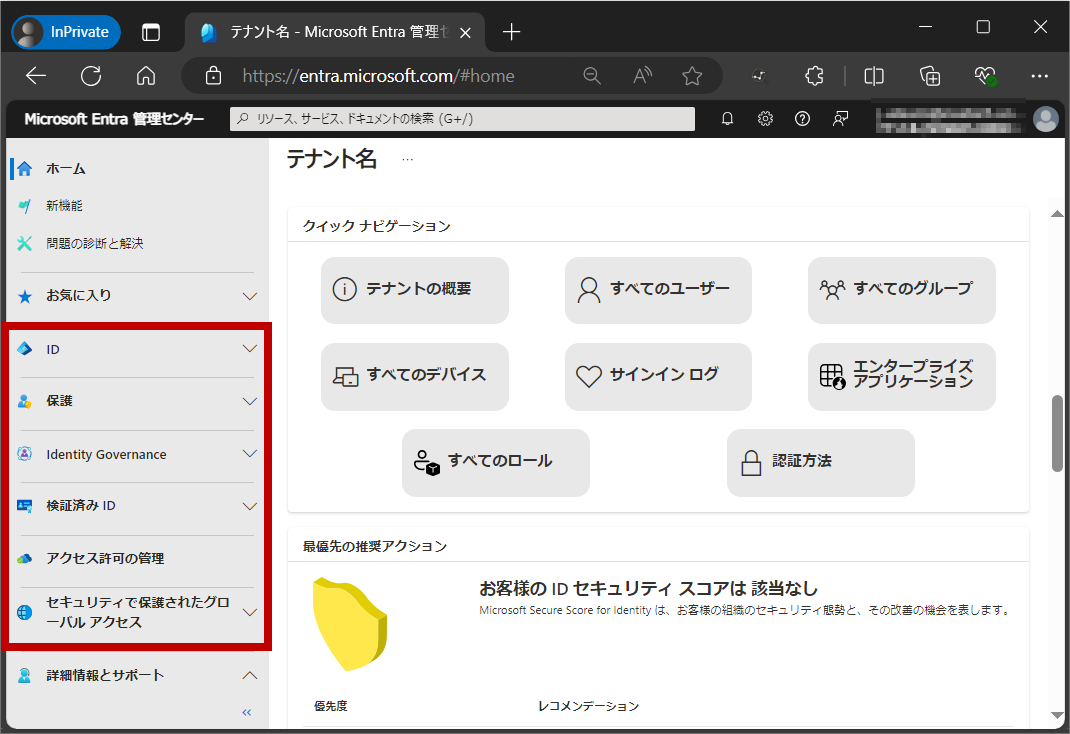Collapse the sidebar with double chevron
1070x734 pixels.
(x=247, y=712)
